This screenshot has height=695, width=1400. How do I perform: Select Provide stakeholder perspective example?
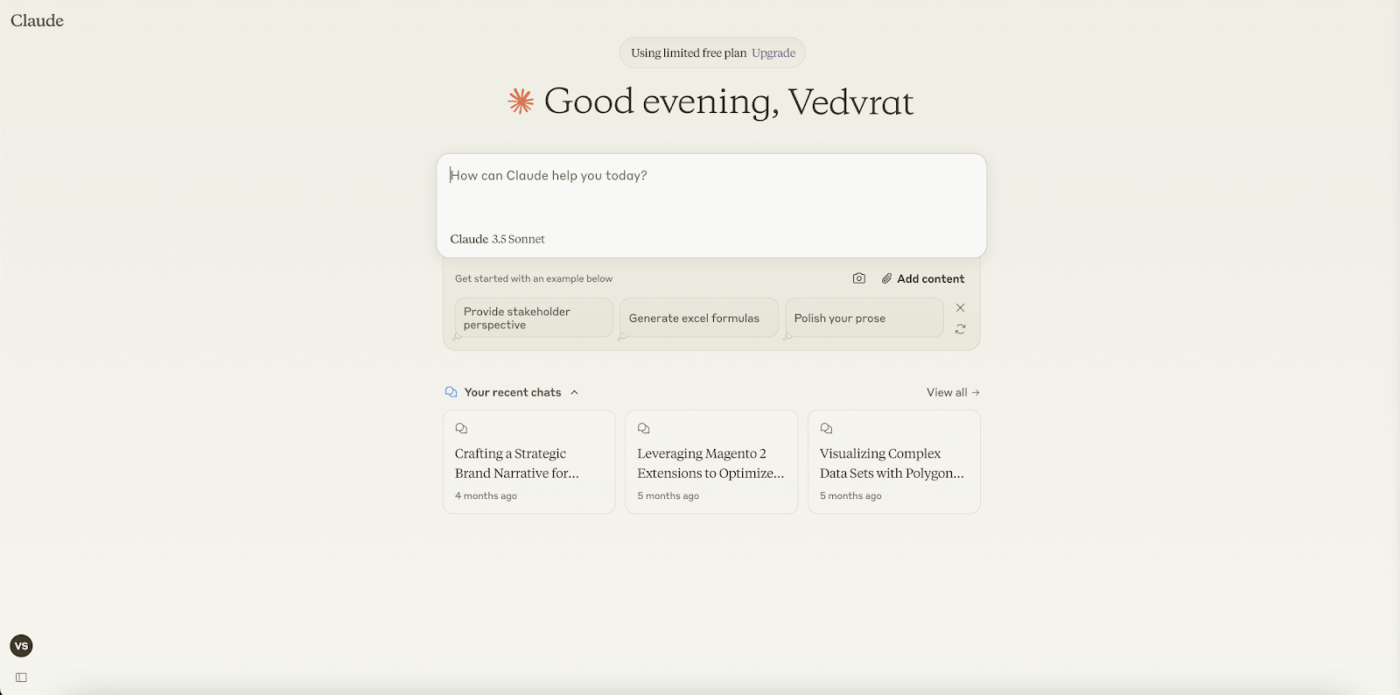[x=534, y=318]
